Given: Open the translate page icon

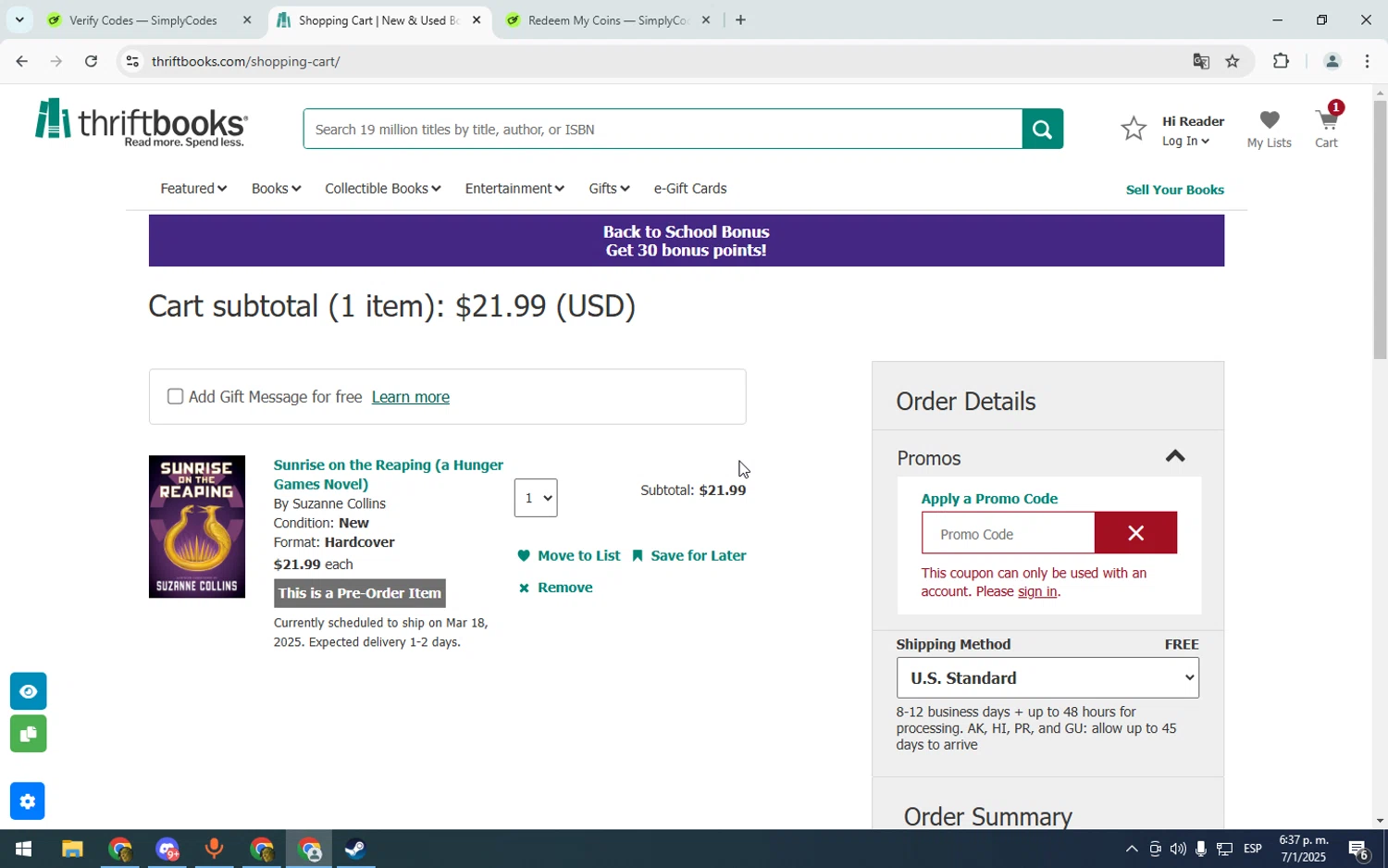Looking at the screenshot, I should point(1201,61).
